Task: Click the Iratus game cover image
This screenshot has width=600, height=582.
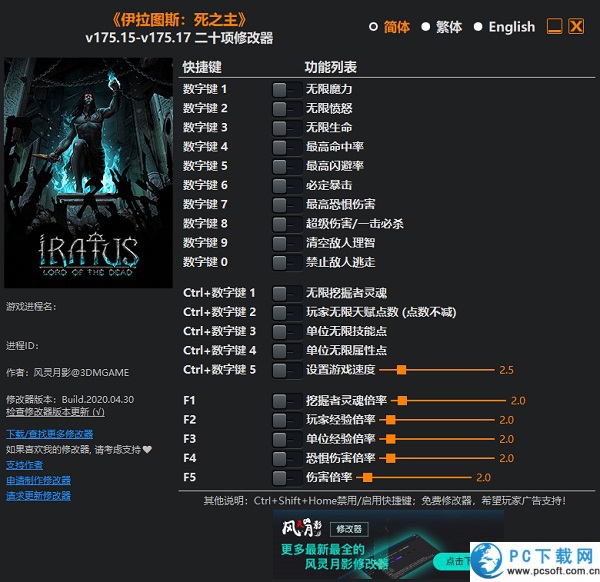Action: [x=88, y=173]
